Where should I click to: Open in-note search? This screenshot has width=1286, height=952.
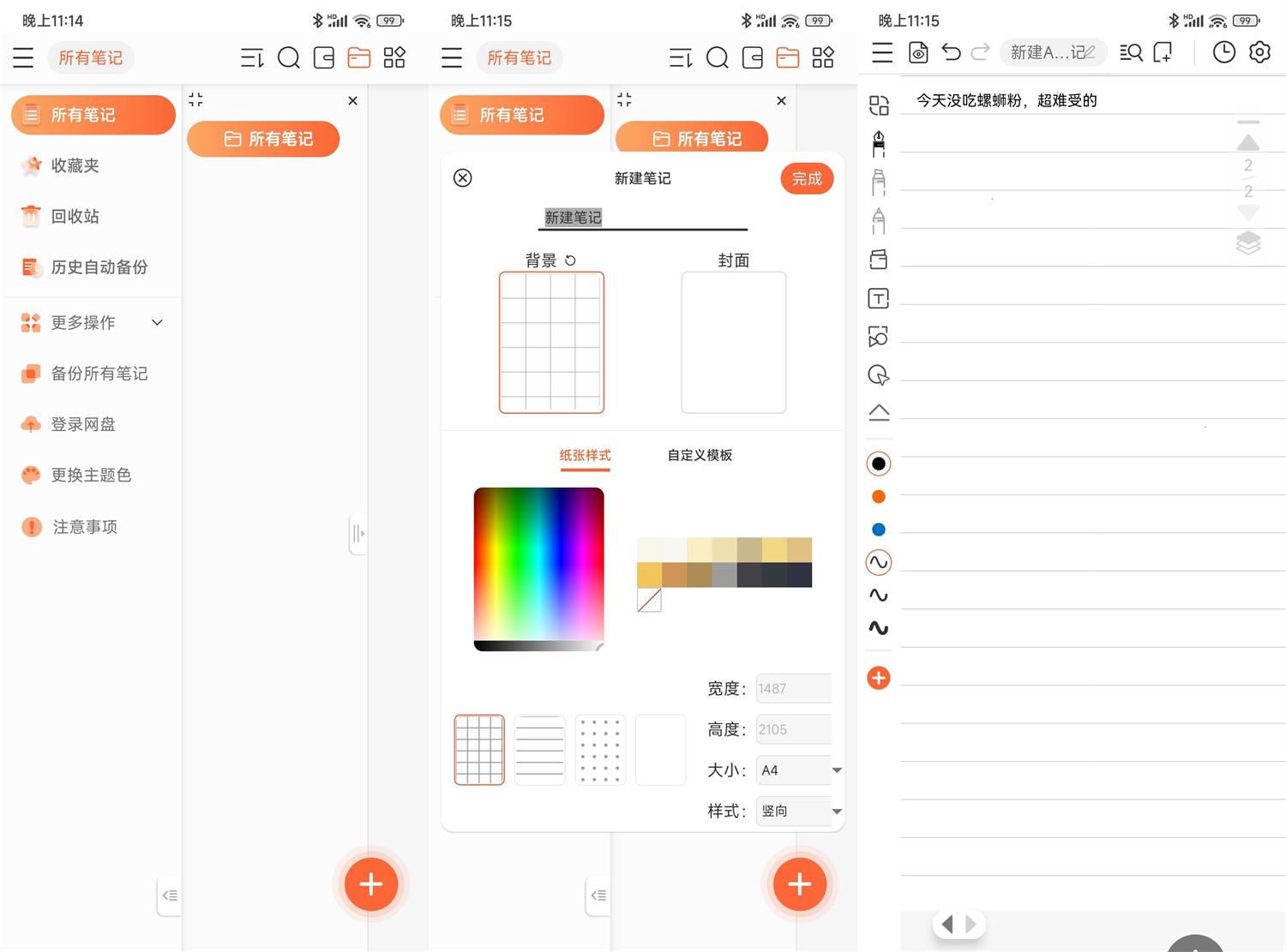point(1131,52)
